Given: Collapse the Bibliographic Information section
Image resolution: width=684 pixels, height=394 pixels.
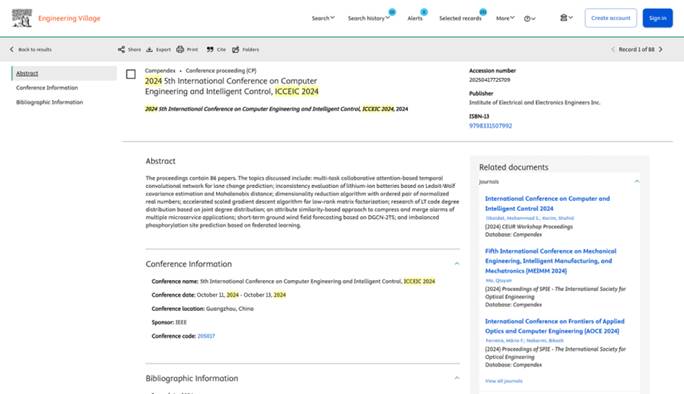Looking at the screenshot, I should coord(457,378).
